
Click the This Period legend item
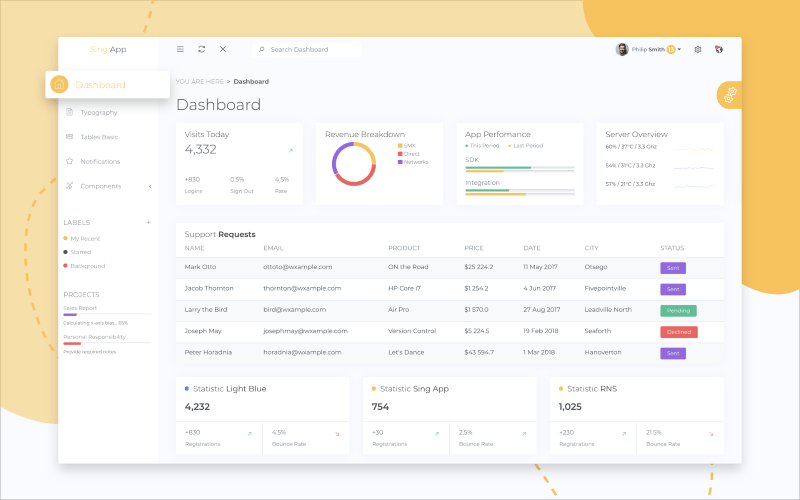pos(482,146)
